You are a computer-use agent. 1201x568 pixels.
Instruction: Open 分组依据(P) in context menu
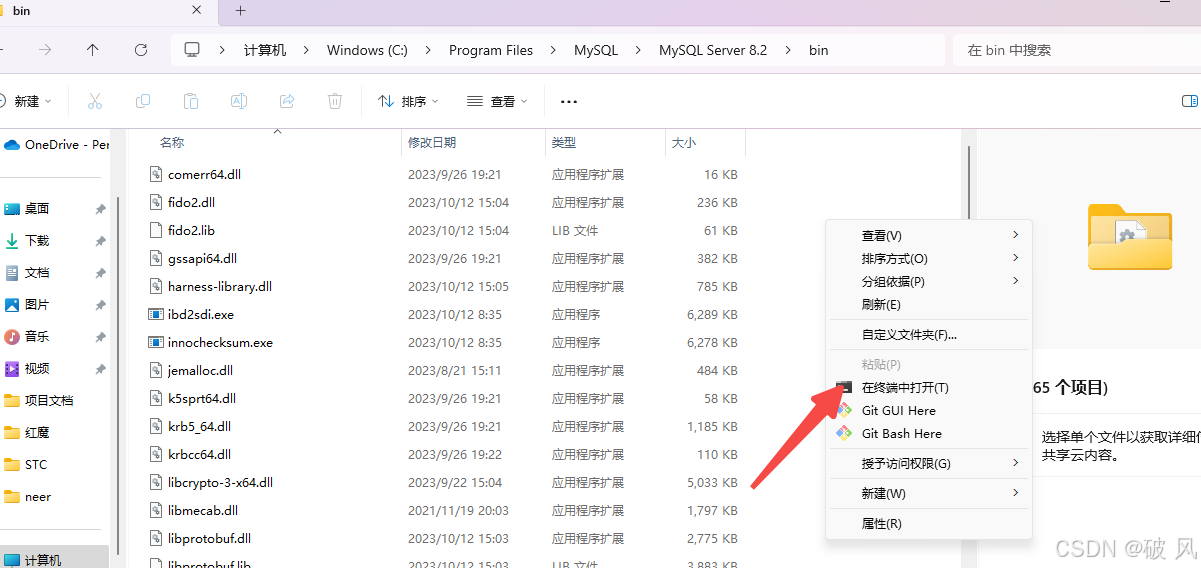coord(930,281)
